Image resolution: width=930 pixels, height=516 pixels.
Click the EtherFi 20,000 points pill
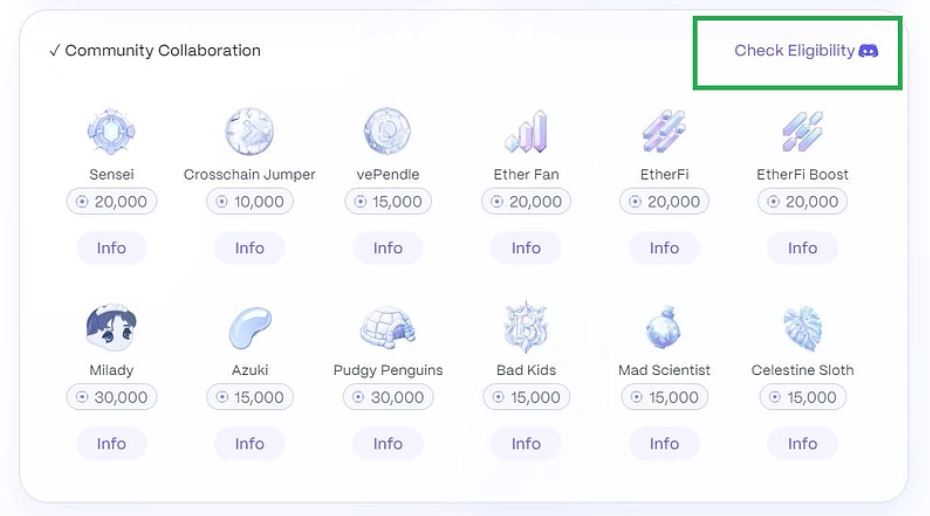(664, 202)
